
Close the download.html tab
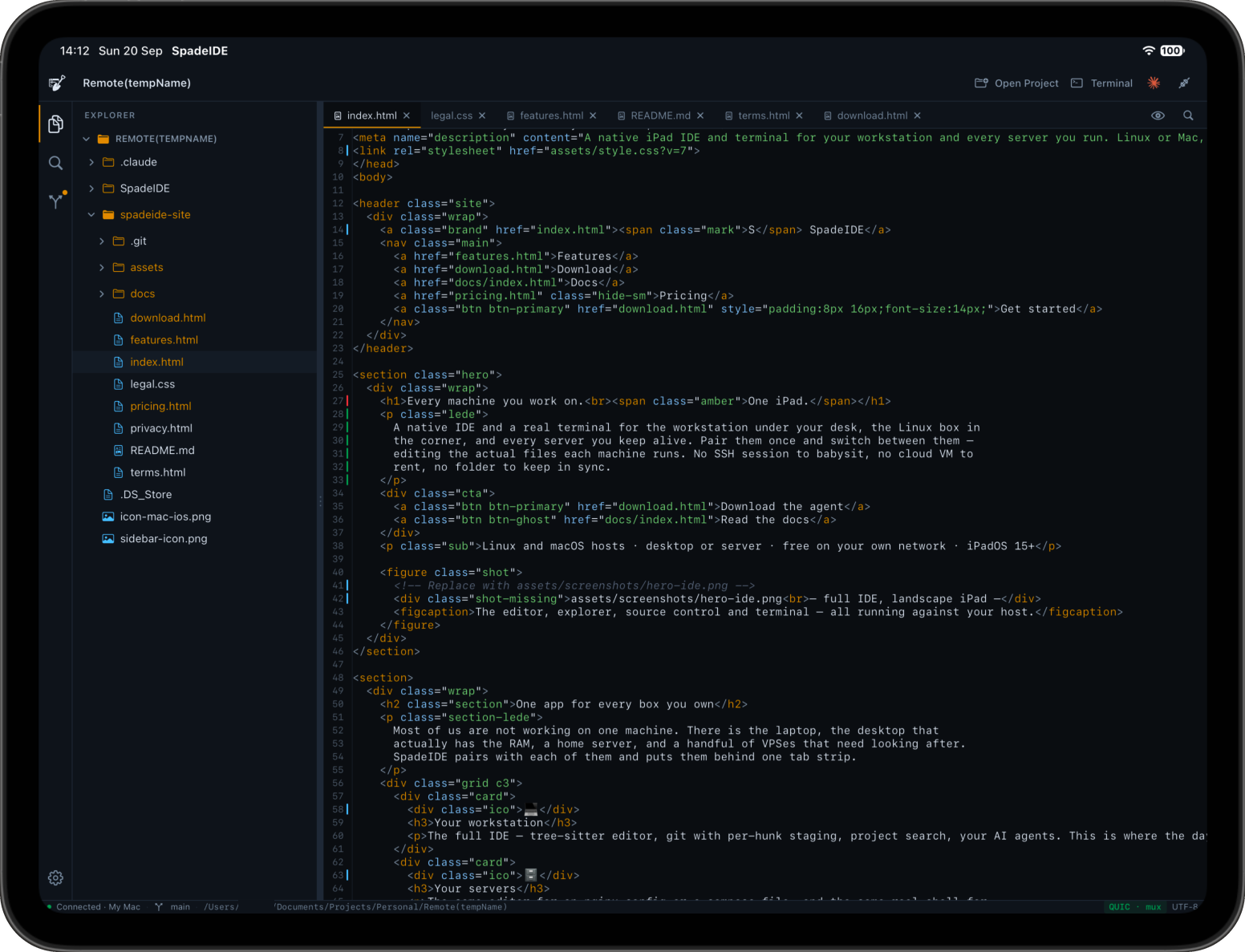[917, 115]
